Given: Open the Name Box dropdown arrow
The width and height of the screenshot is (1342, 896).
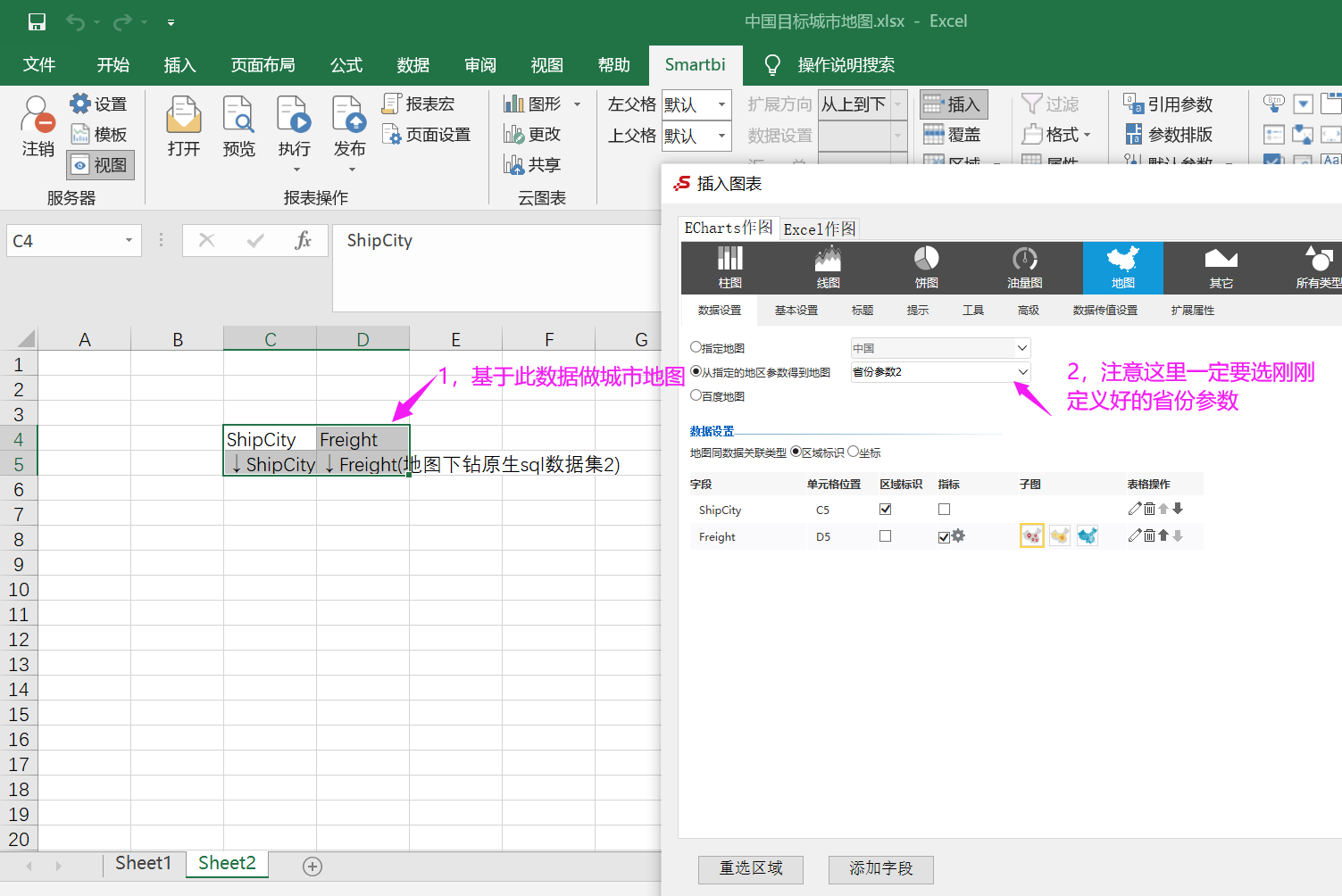Looking at the screenshot, I should pos(129,240).
